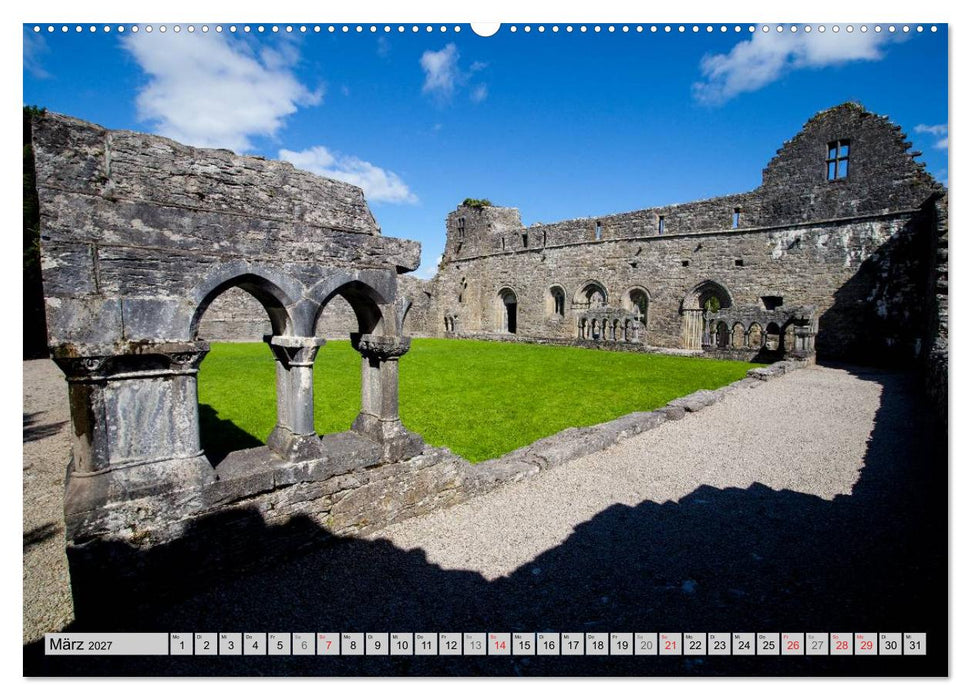The image size is (971, 700).
Task: Select day 15 in the calendar strip
Action: pyautogui.click(x=524, y=644)
